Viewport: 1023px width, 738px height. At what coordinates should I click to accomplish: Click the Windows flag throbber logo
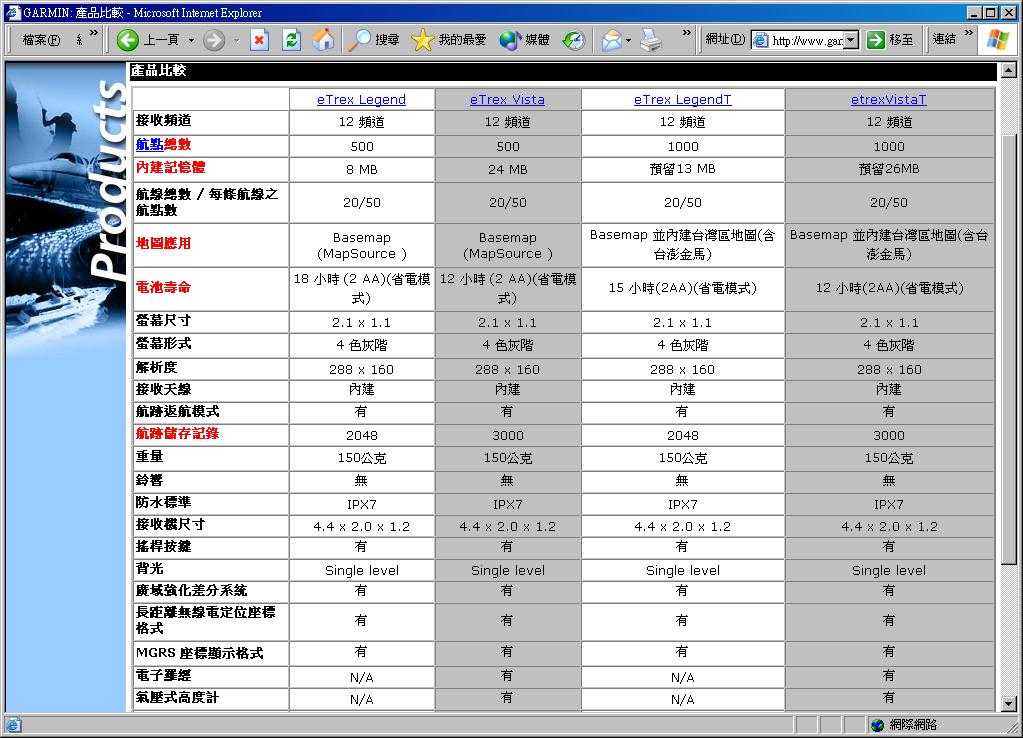coord(997,40)
